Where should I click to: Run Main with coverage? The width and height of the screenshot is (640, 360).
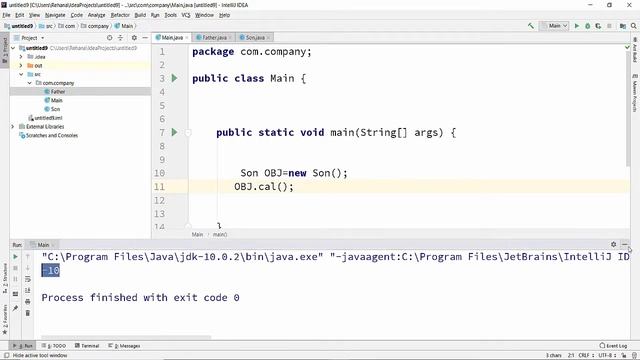click(x=598, y=26)
